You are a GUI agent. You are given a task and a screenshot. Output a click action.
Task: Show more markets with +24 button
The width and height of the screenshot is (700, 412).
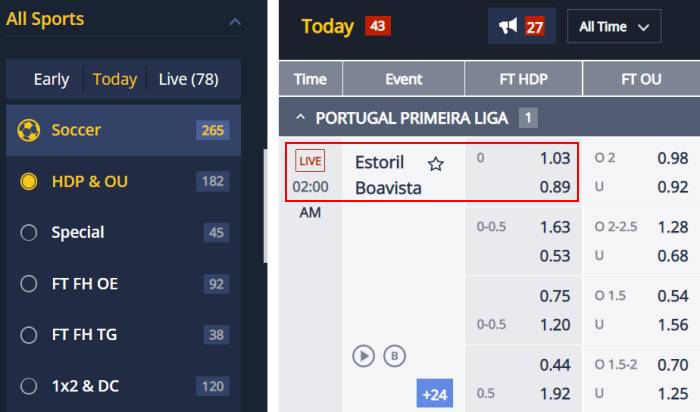(434, 394)
